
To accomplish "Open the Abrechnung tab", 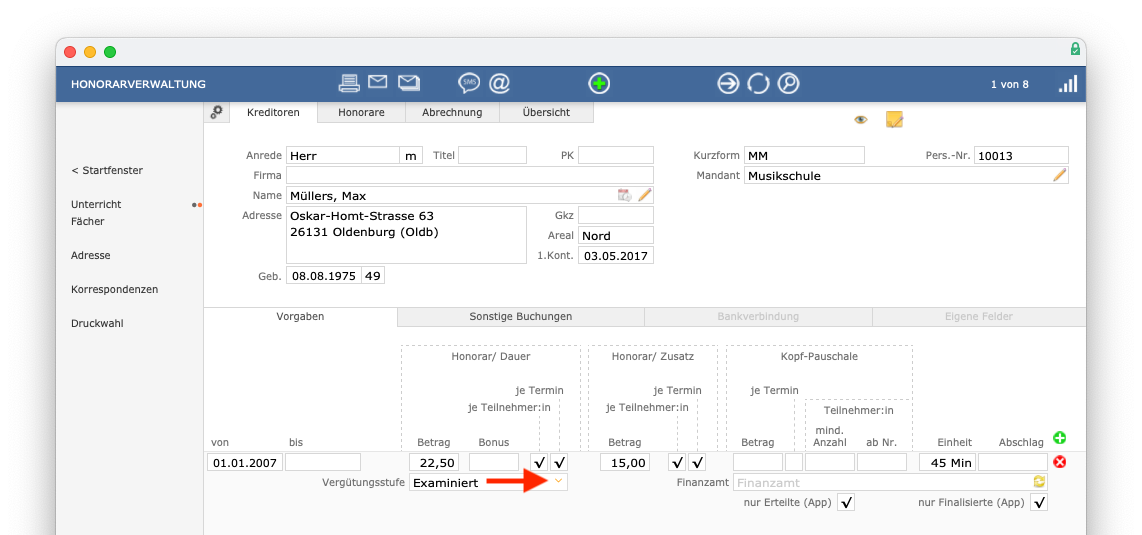I will coord(452,112).
